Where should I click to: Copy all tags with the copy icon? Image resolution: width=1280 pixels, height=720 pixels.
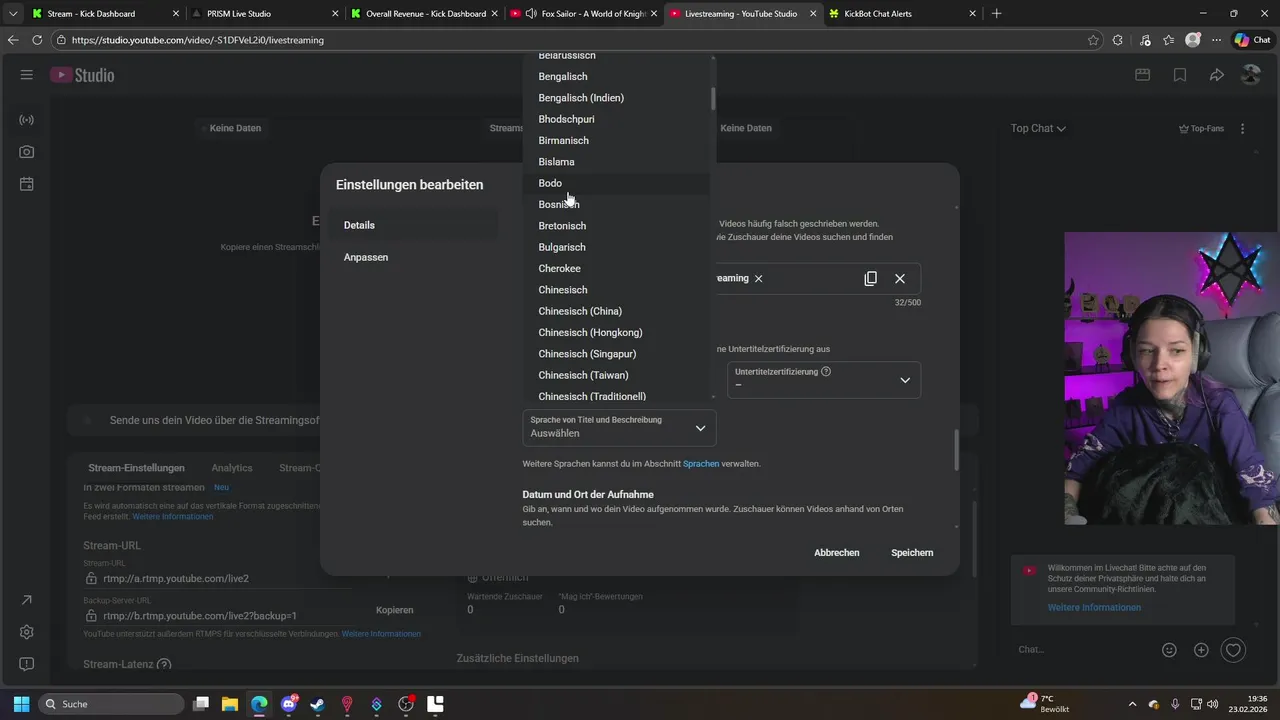[x=870, y=279]
